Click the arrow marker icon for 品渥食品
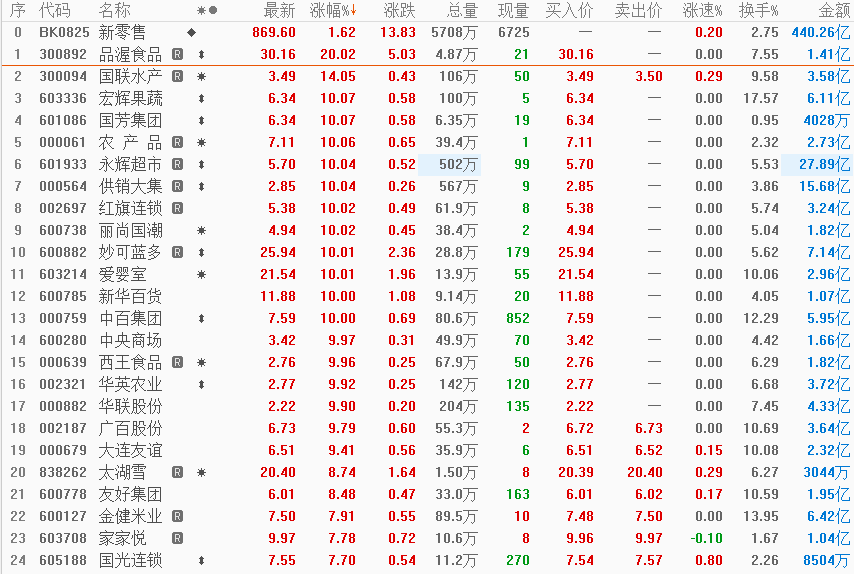The width and height of the screenshot is (854, 574). click(202, 54)
